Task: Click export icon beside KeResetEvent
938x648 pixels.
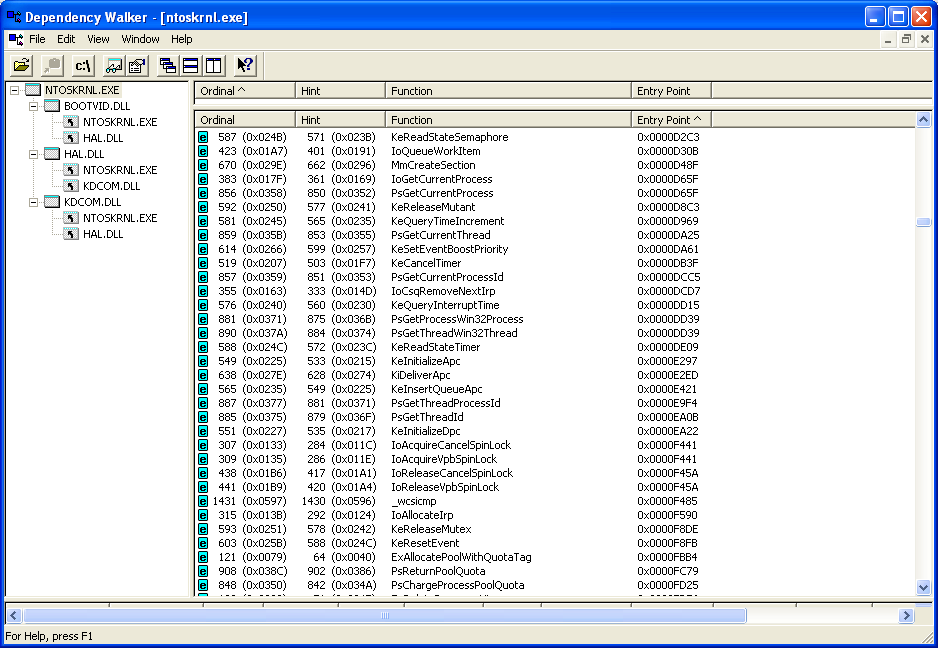Action: pos(203,543)
